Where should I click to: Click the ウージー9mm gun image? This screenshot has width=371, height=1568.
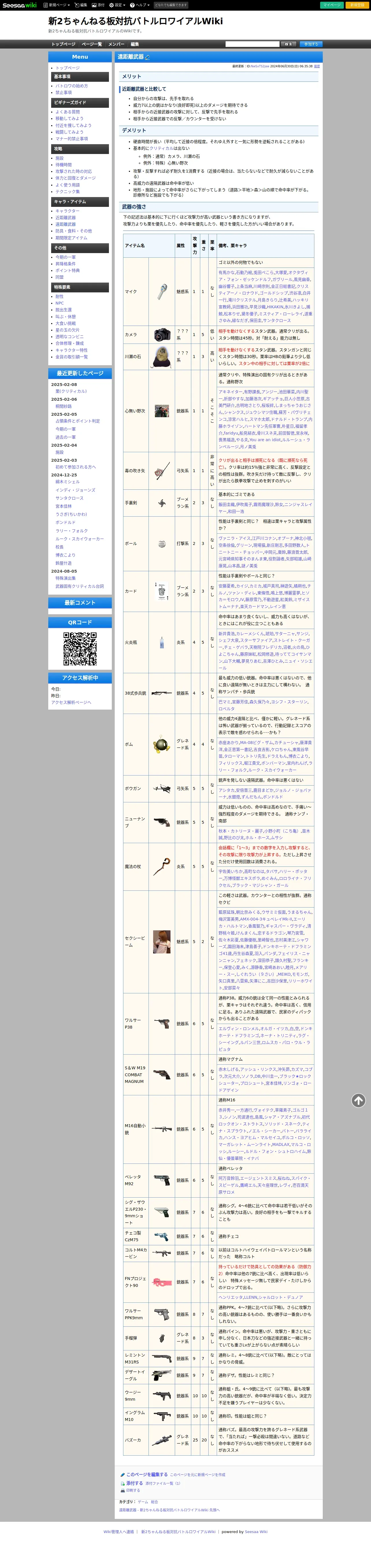(162, 1396)
